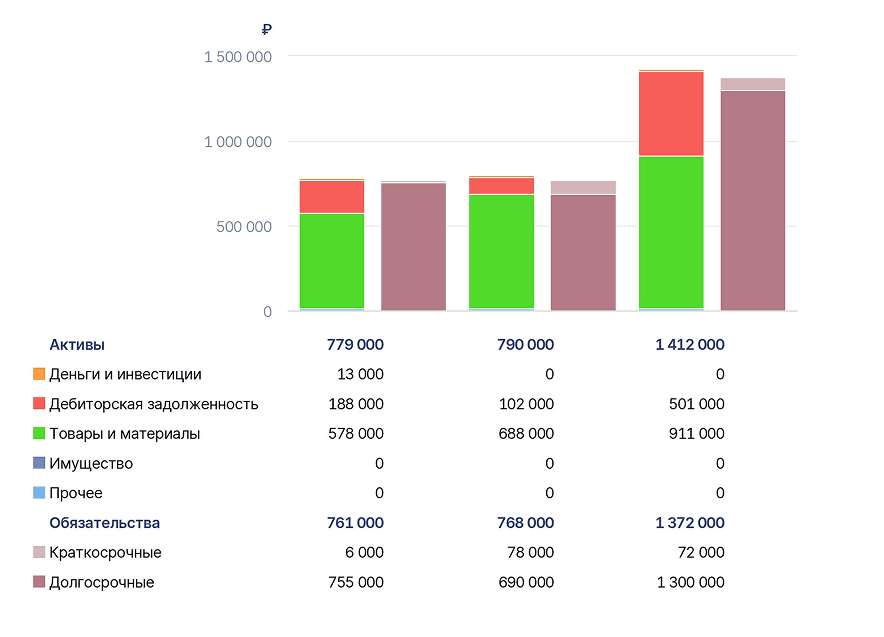The height and width of the screenshot is (637, 884).
Task: Click the green Товары и материалы legend swatch
Action: click(39, 433)
